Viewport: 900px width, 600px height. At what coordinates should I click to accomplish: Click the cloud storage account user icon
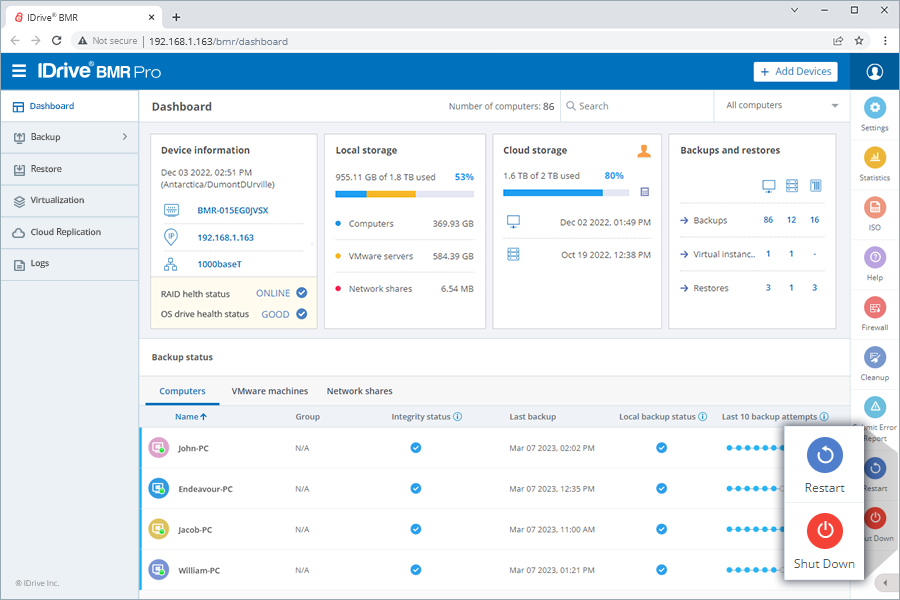point(644,150)
